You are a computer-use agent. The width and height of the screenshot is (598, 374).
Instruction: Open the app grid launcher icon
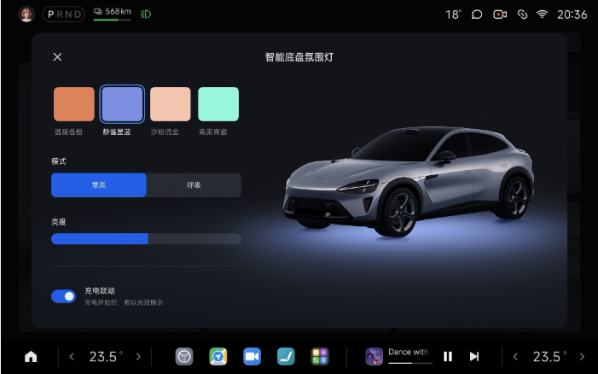[320, 357]
